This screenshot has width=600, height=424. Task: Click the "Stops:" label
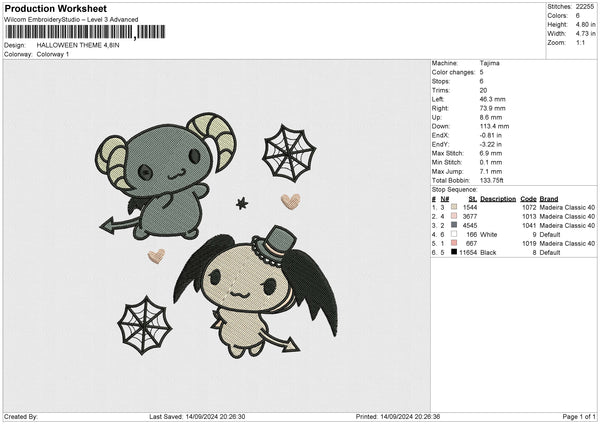point(440,81)
